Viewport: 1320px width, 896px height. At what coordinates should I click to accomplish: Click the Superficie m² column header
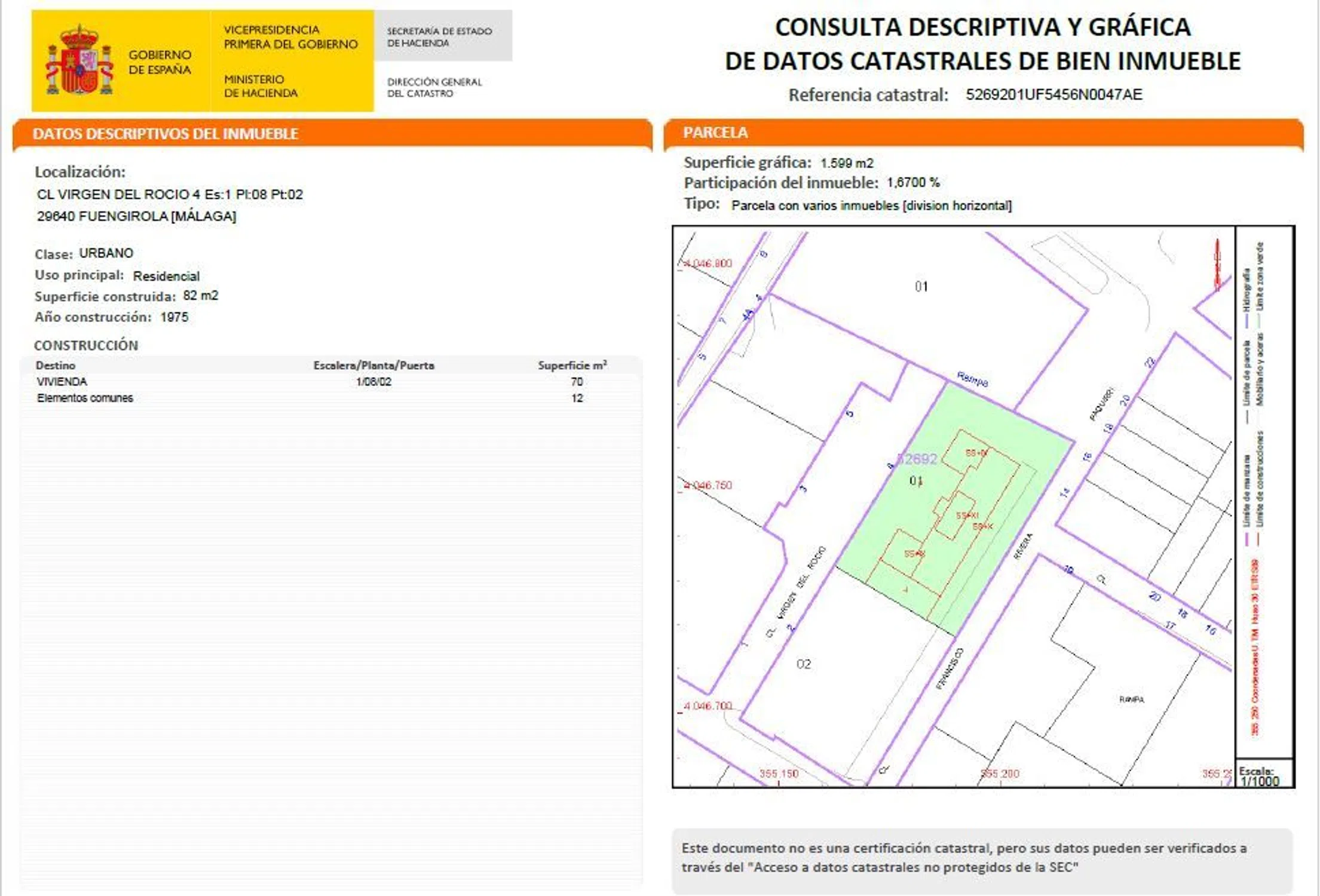coord(572,365)
